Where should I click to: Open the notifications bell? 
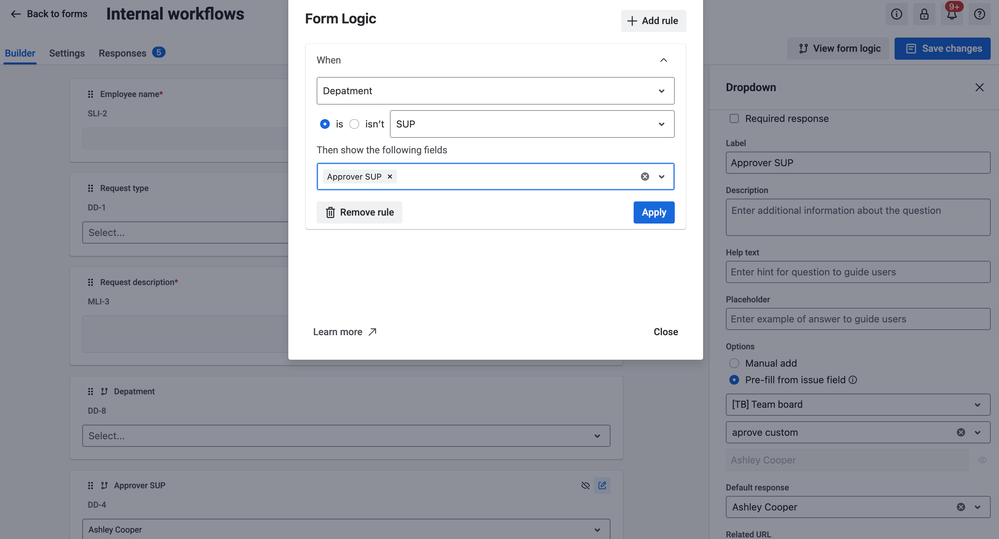(x=952, y=14)
